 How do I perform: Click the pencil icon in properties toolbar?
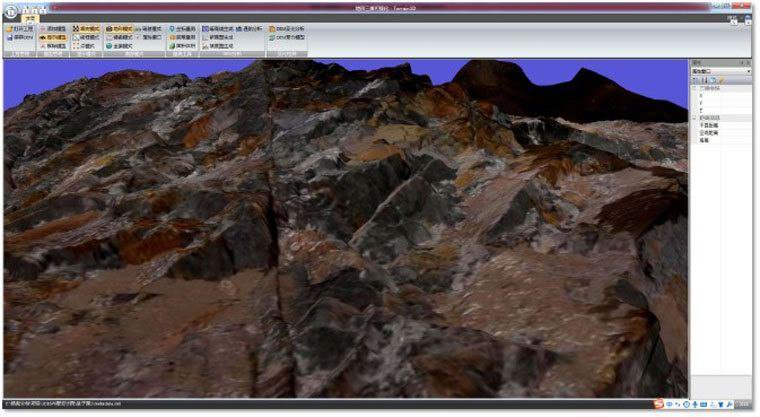[x=721, y=80]
